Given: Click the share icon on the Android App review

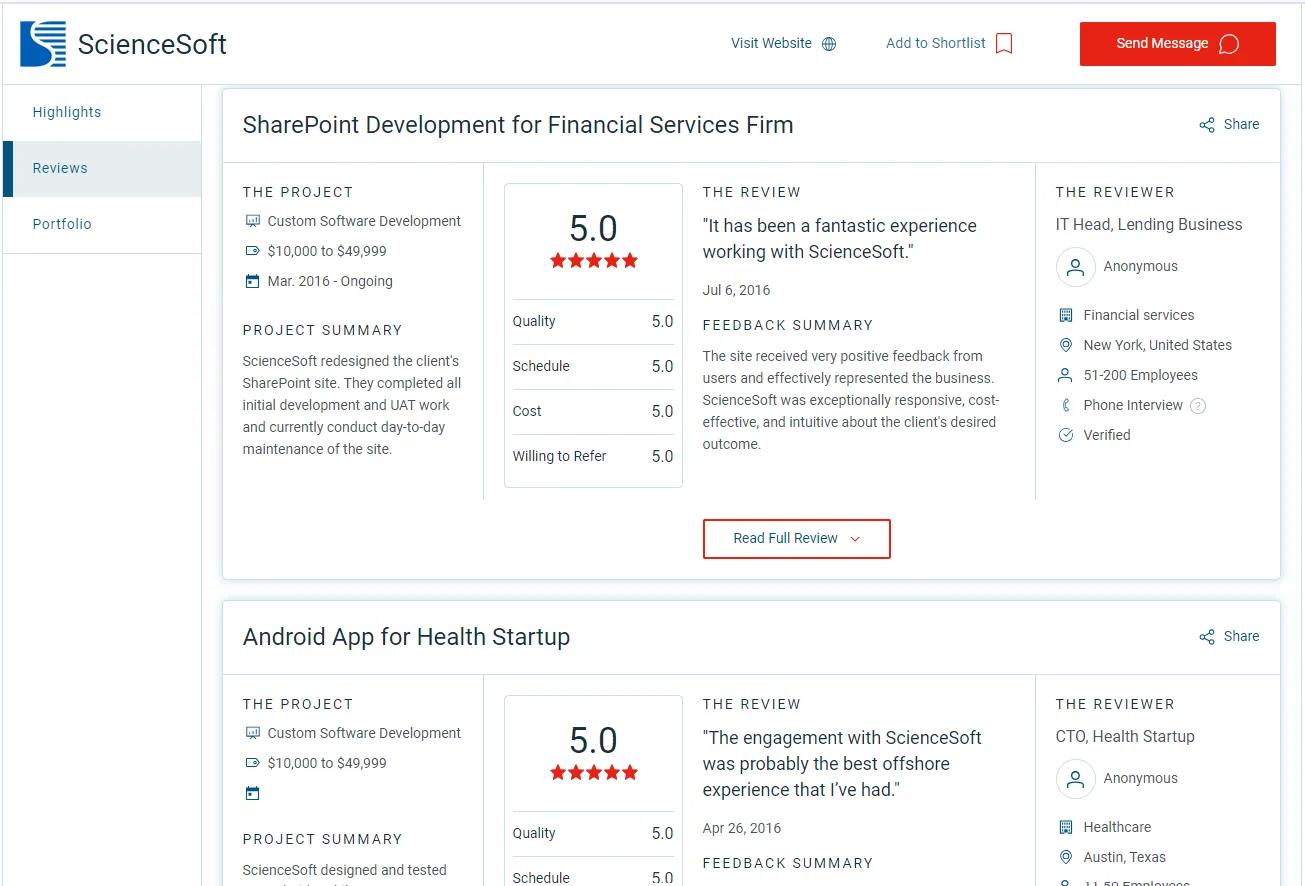Looking at the screenshot, I should [1207, 637].
